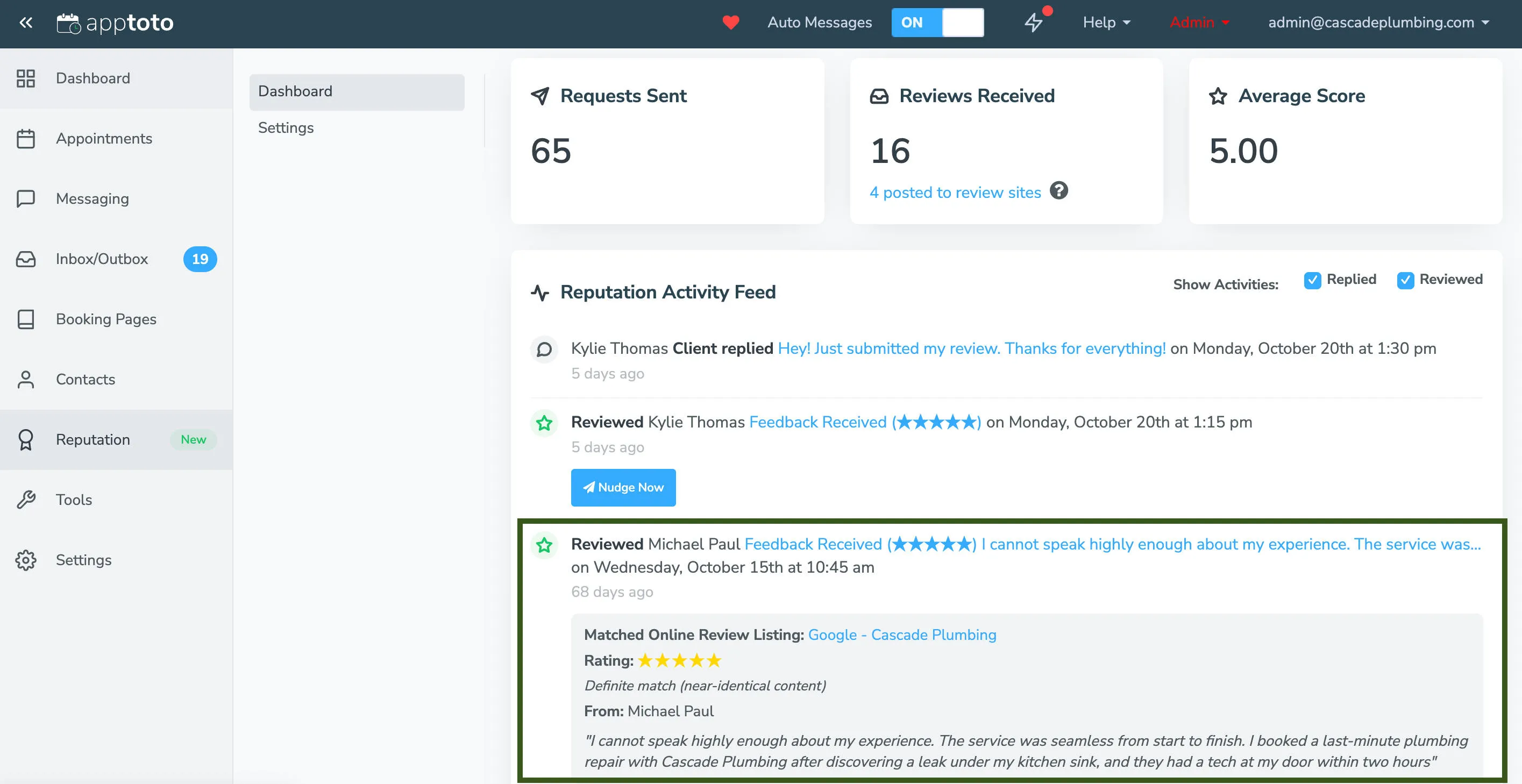
Task: Open the Appointments section
Action: click(x=104, y=138)
